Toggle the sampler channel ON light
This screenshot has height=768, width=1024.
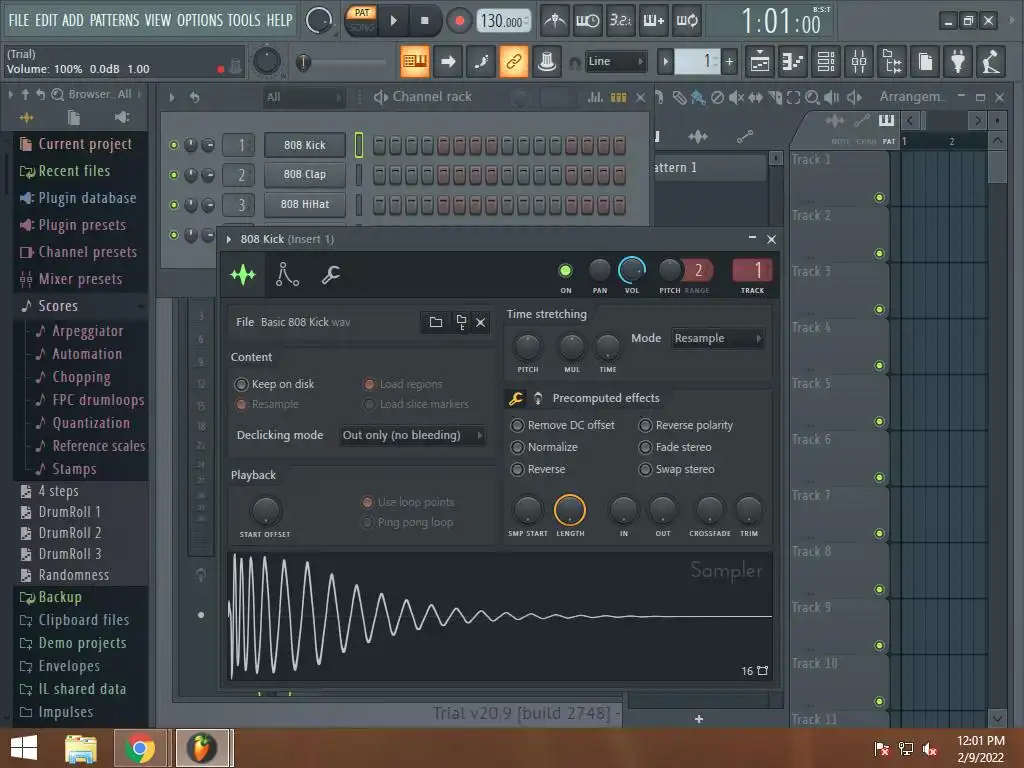[x=566, y=270]
